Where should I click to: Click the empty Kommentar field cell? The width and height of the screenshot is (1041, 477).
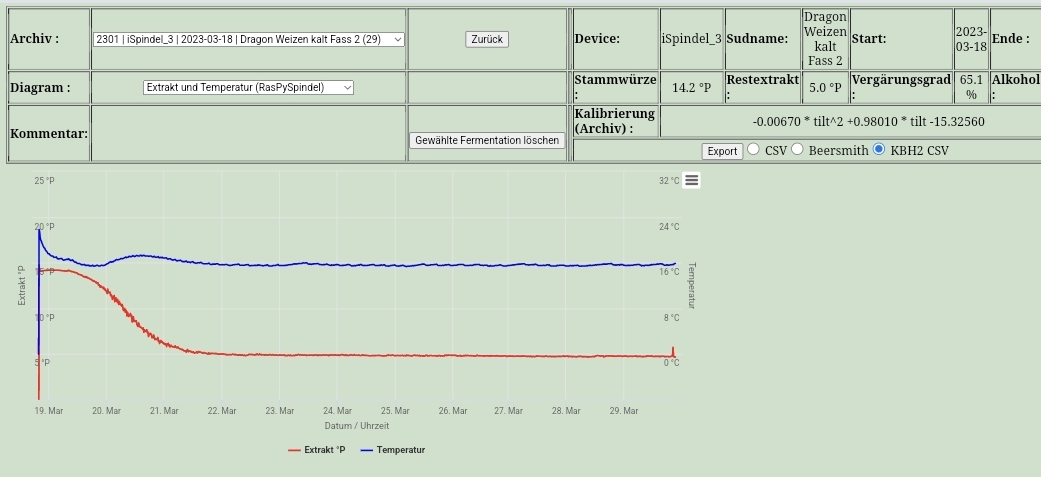pos(249,133)
